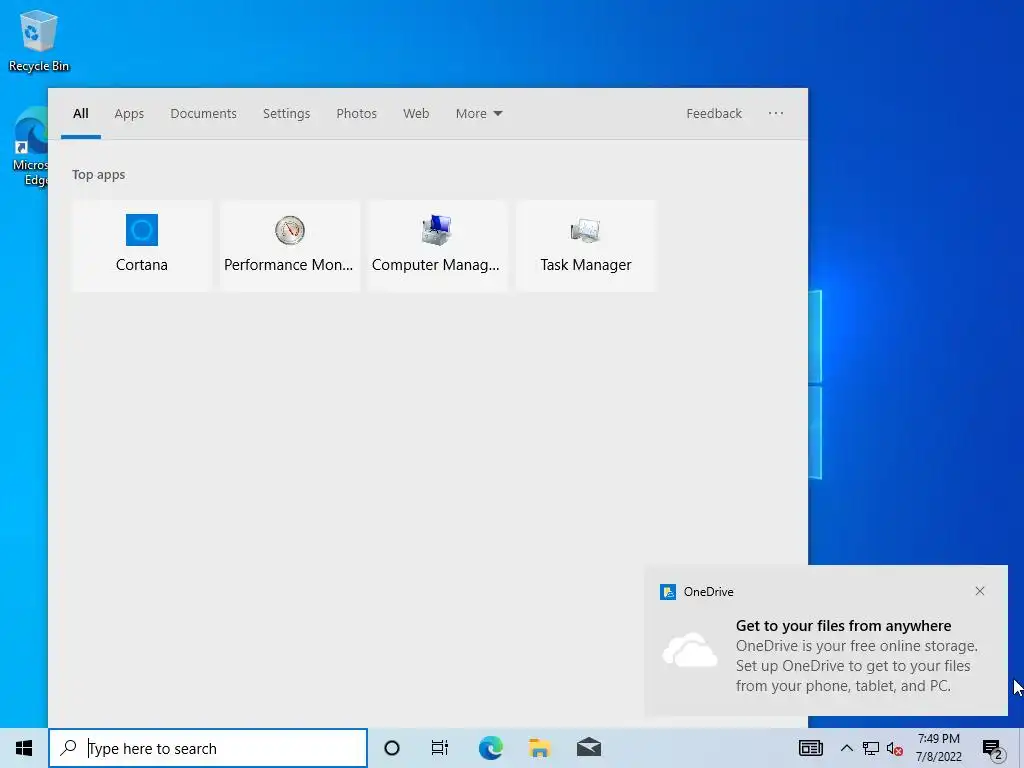
Task: Open the Action Center notifications icon
Action: pyautogui.click(x=993, y=748)
